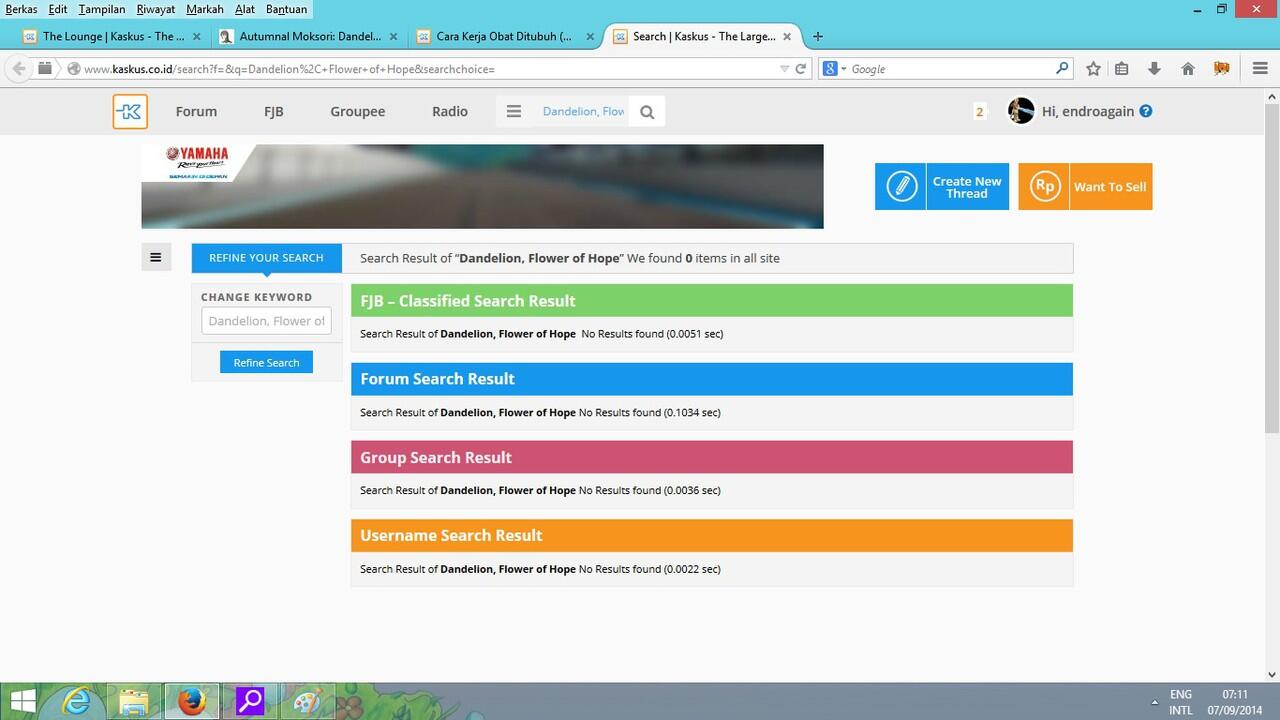1280x720 pixels.
Task: Open the help question mark icon
Action: click(1146, 111)
